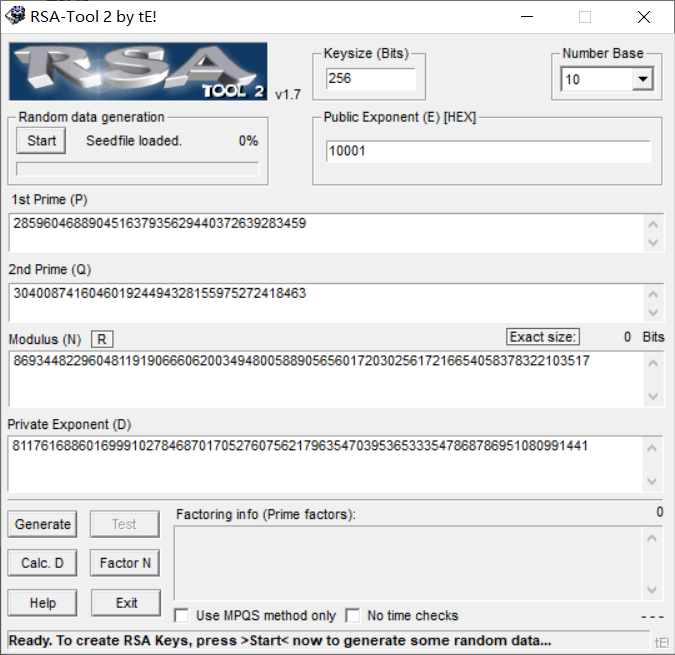Click inside the 2nd Prime (Q) field
Screen dimensions: 675x655
(x=326, y=303)
